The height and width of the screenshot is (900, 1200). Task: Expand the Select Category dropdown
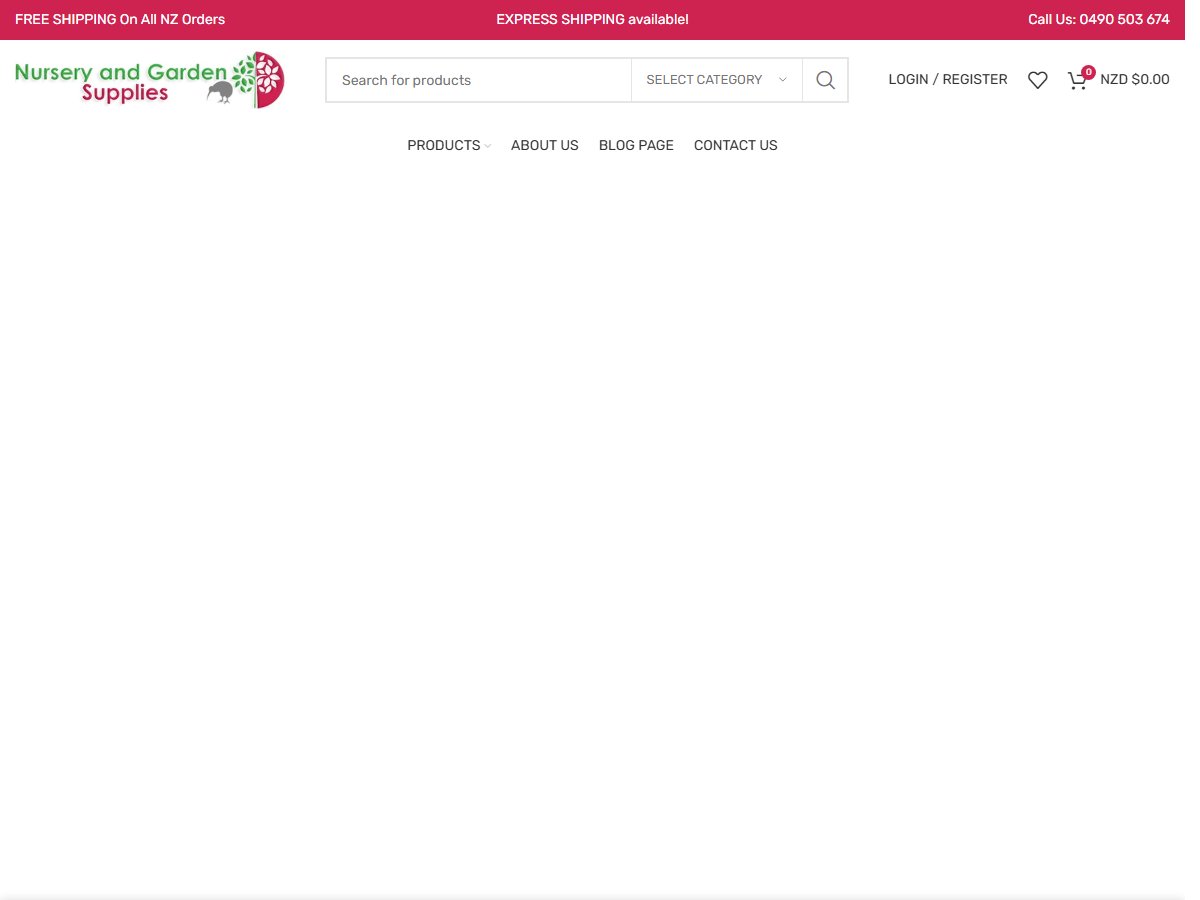click(x=717, y=80)
